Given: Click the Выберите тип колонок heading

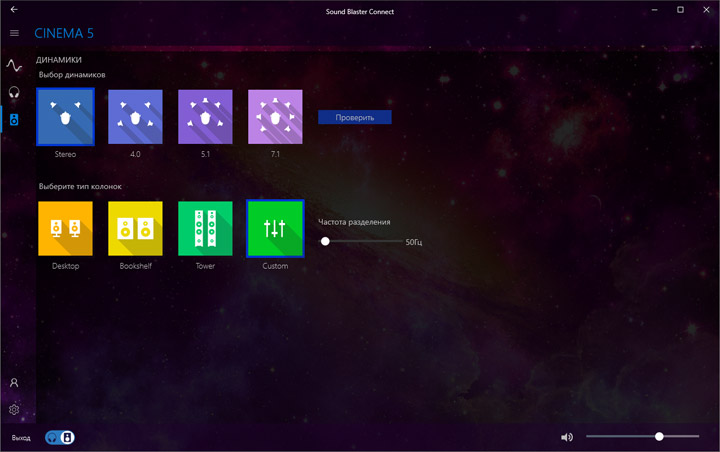Looking at the screenshot, I should [x=80, y=186].
